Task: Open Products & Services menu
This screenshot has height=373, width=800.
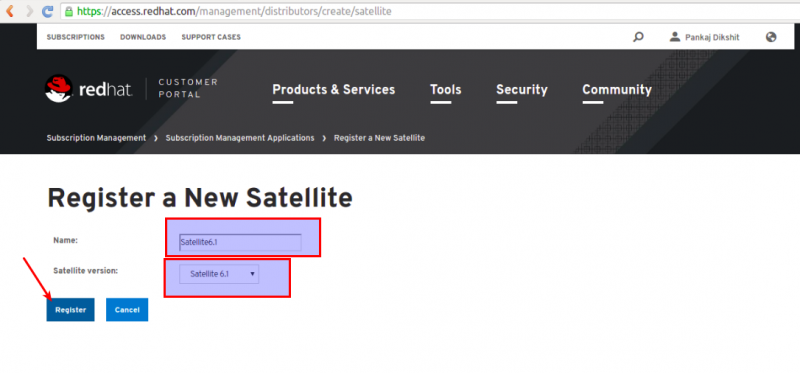Action: [x=334, y=90]
